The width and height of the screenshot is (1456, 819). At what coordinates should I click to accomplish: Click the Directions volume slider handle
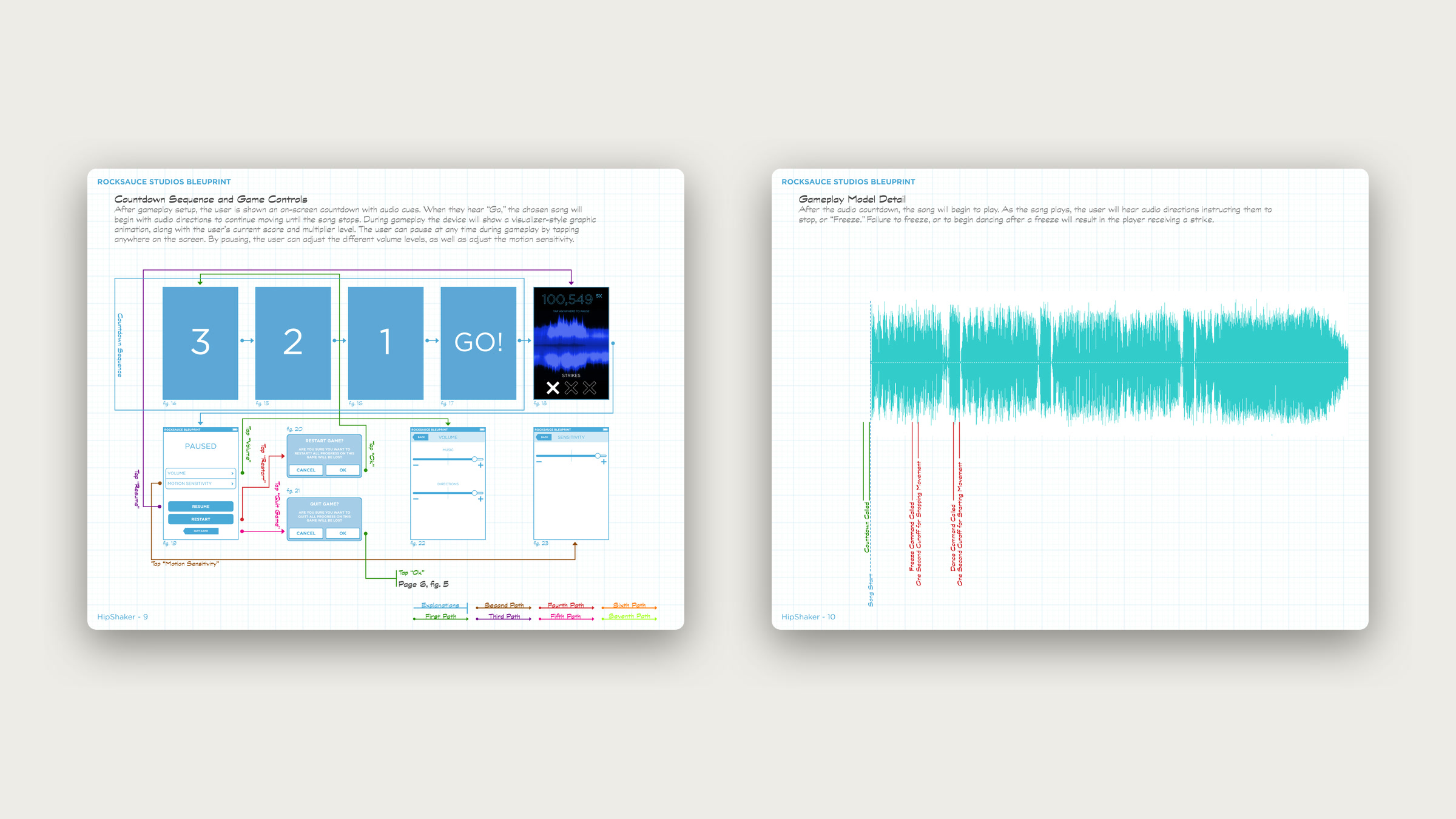point(474,493)
